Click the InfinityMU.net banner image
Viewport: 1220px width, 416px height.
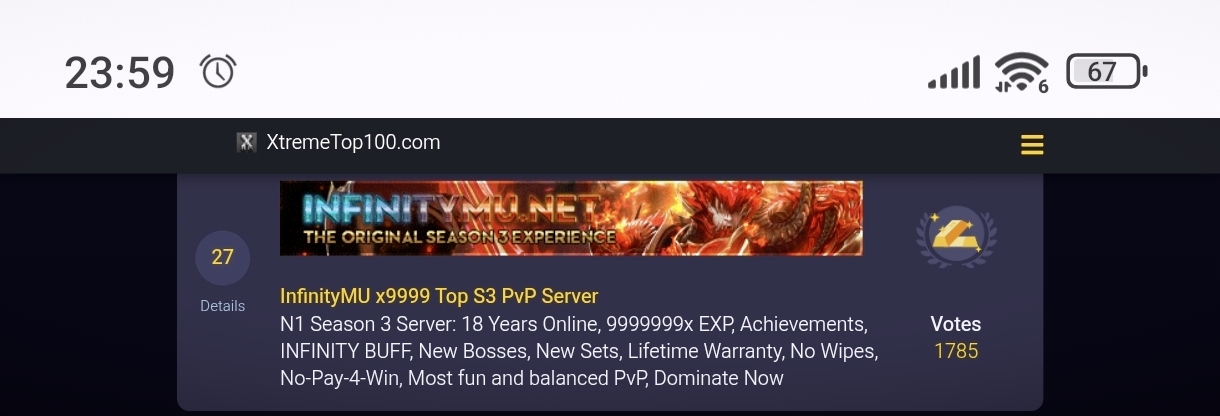[x=571, y=218]
